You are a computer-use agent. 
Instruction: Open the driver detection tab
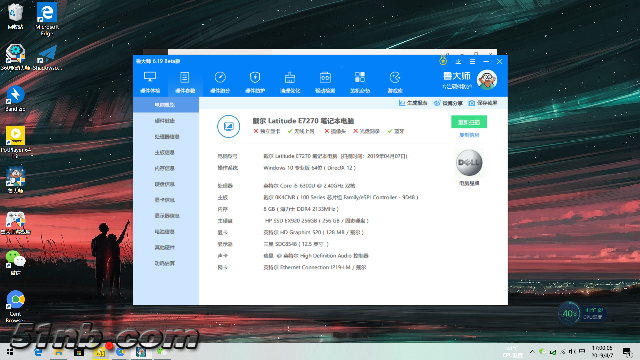click(x=325, y=82)
